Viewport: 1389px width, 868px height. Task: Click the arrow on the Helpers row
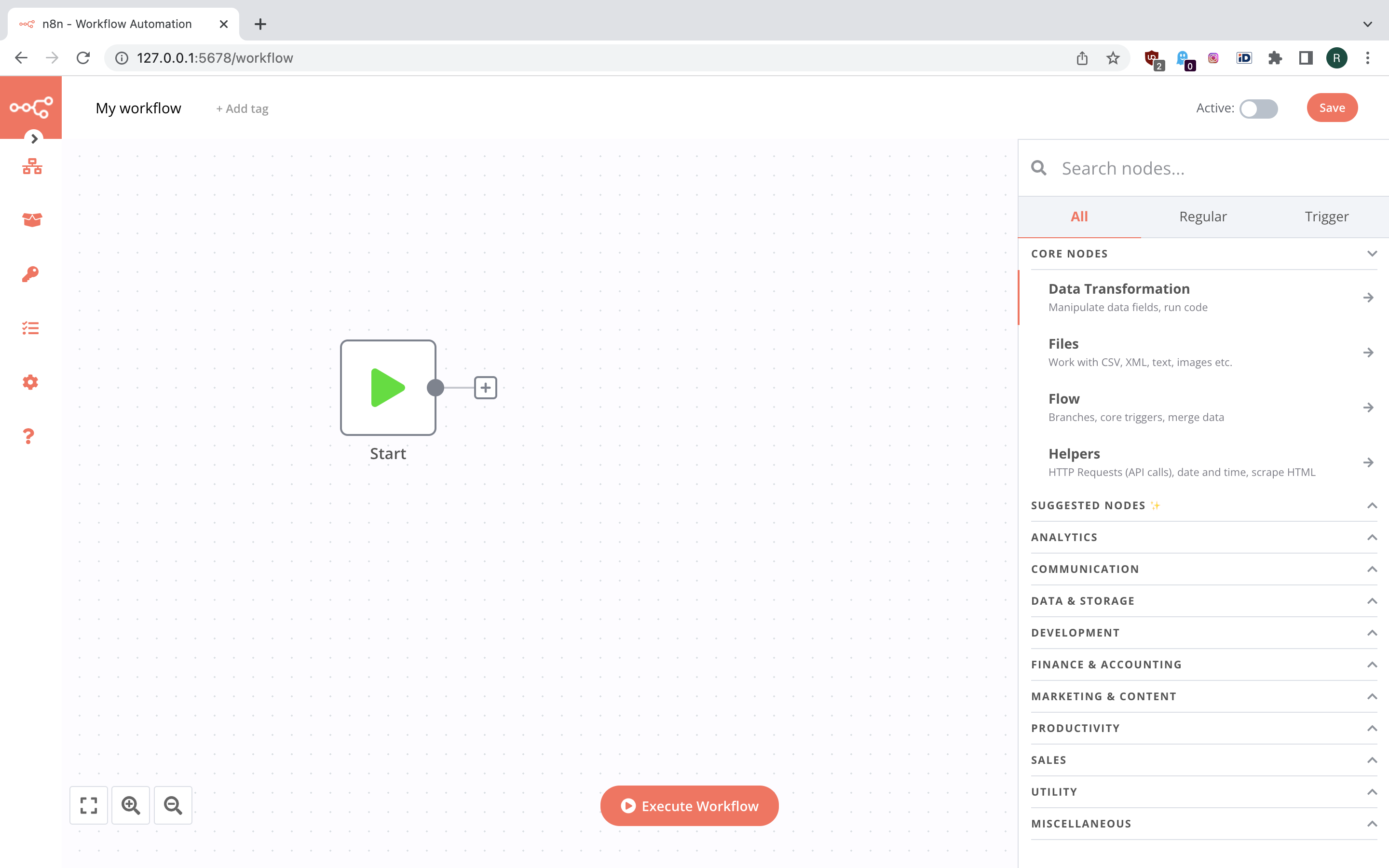tap(1368, 463)
